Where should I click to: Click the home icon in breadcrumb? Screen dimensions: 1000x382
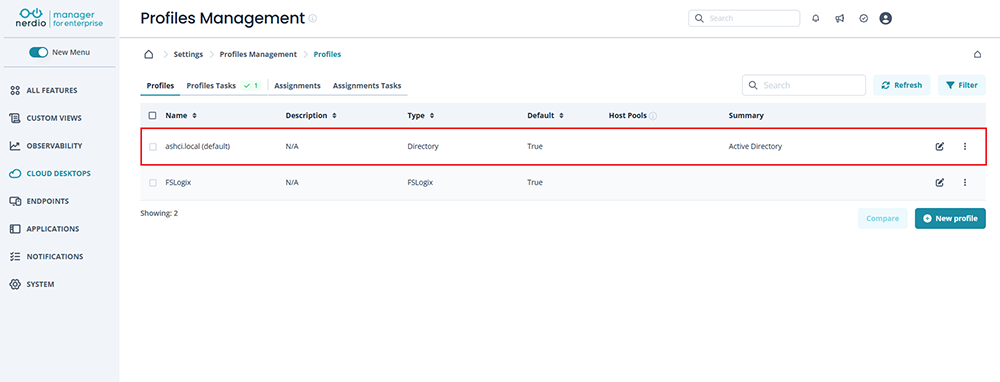pos(149,54)
